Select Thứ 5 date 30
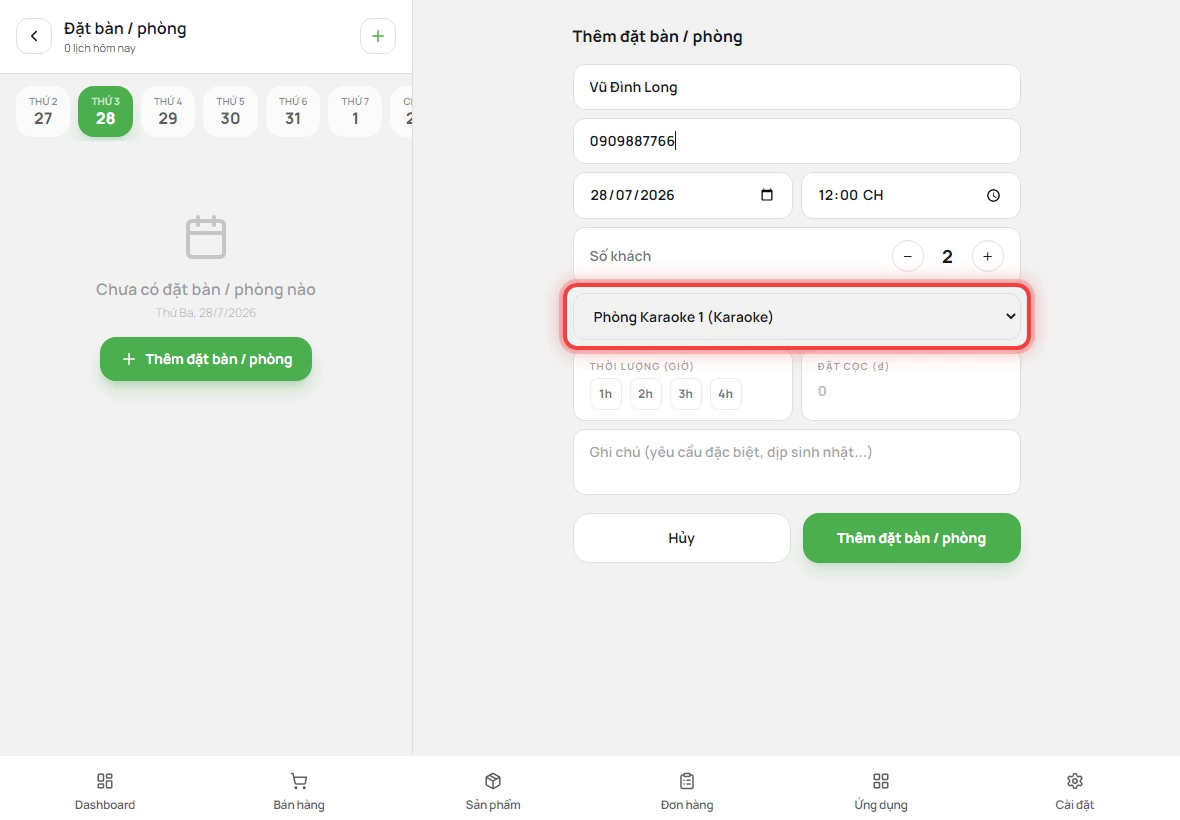This screenshot has height=820, width=1180. point(230,111)
